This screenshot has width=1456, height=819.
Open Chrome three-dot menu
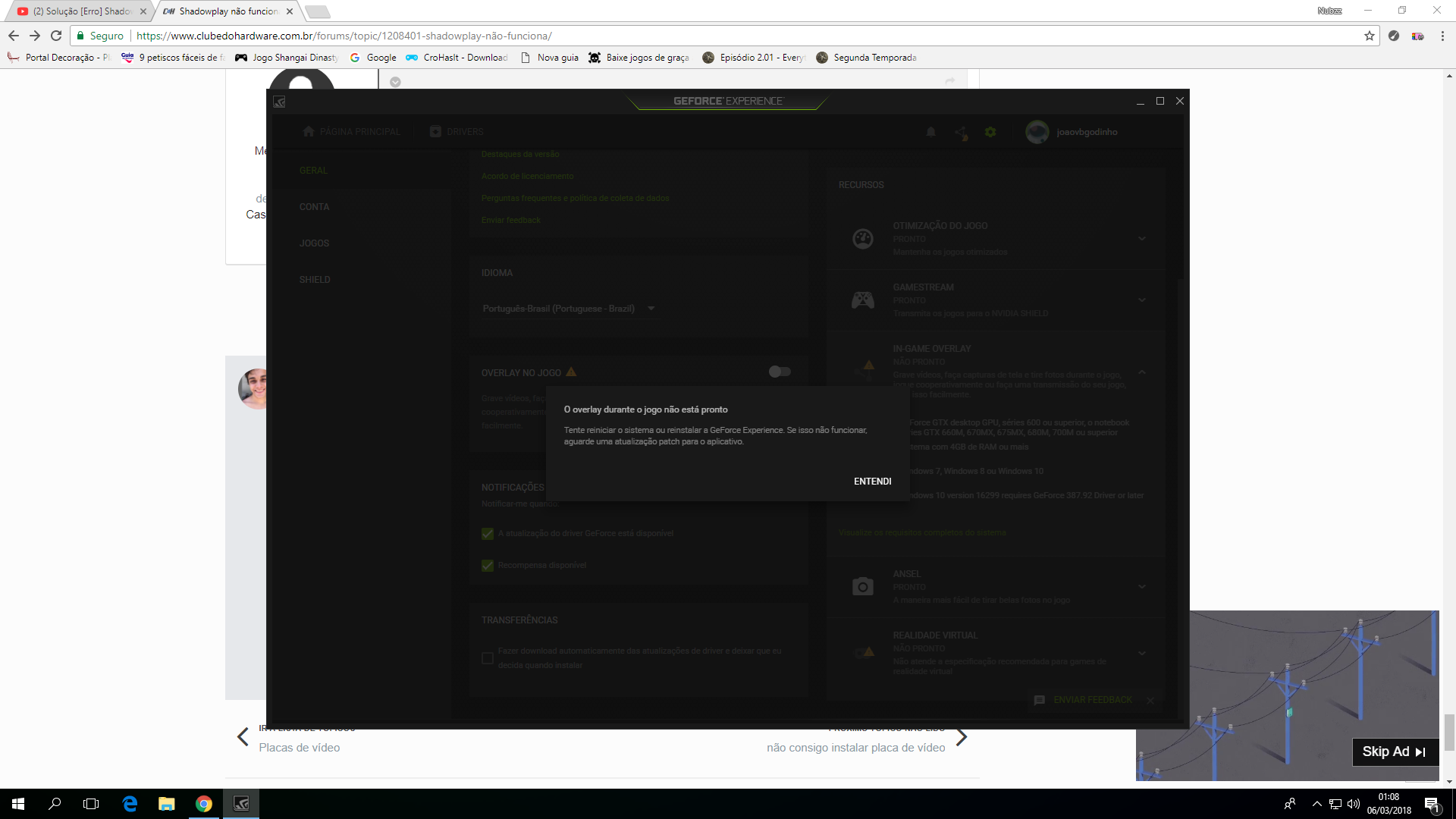coord(1442,36)
